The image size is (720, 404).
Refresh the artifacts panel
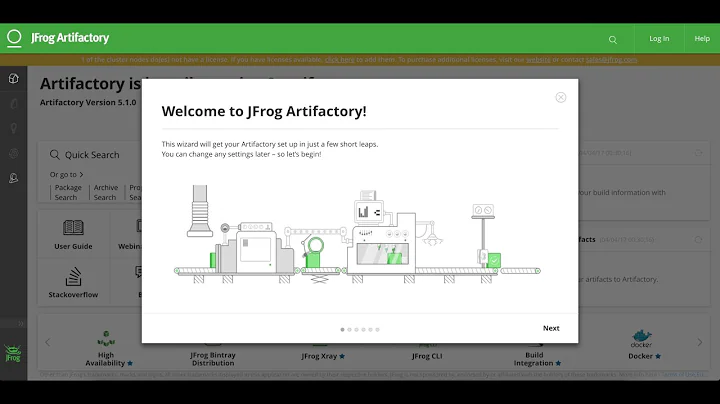pyautogui.click(x=698, y=240)
